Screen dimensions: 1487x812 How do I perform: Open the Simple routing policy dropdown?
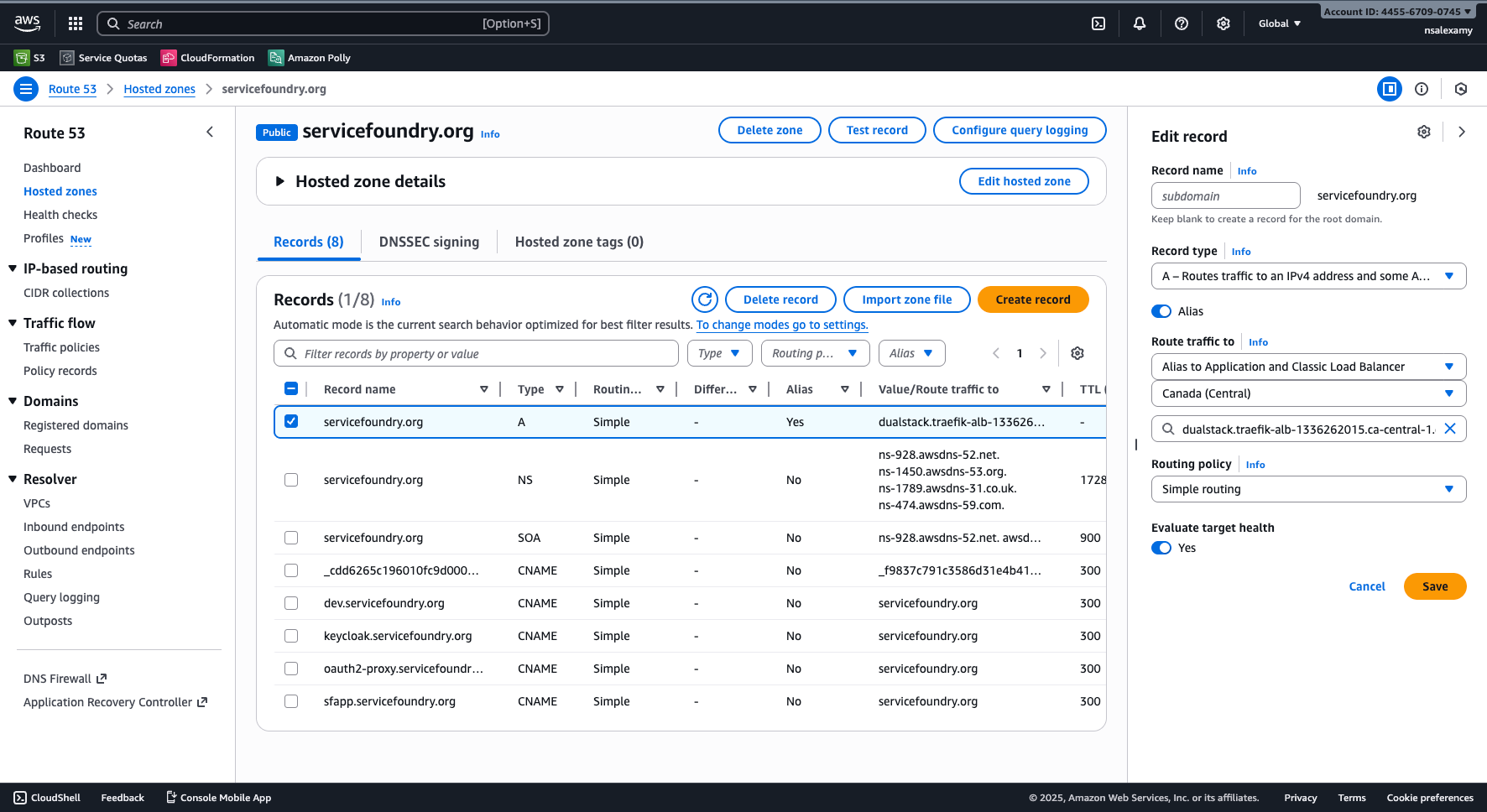tap(1308, 489)
